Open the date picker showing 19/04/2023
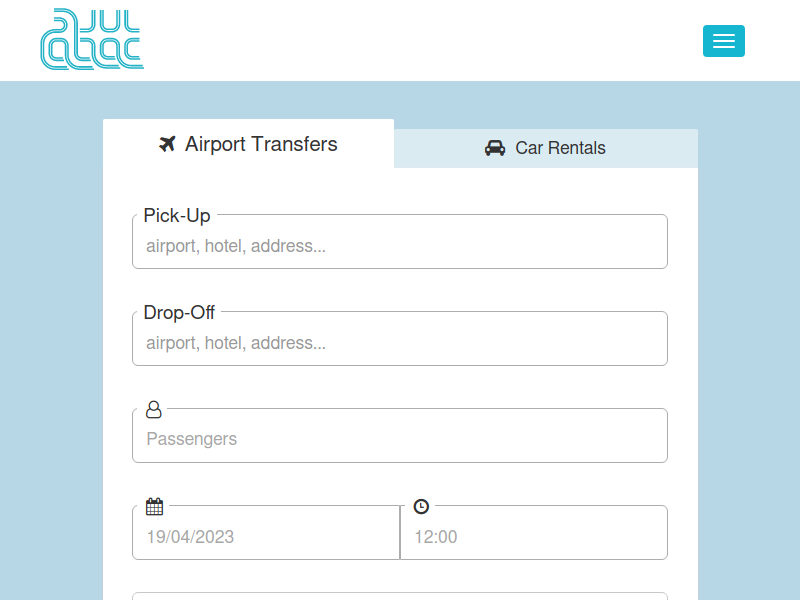 pyautogui.click(x=266, y=537)
